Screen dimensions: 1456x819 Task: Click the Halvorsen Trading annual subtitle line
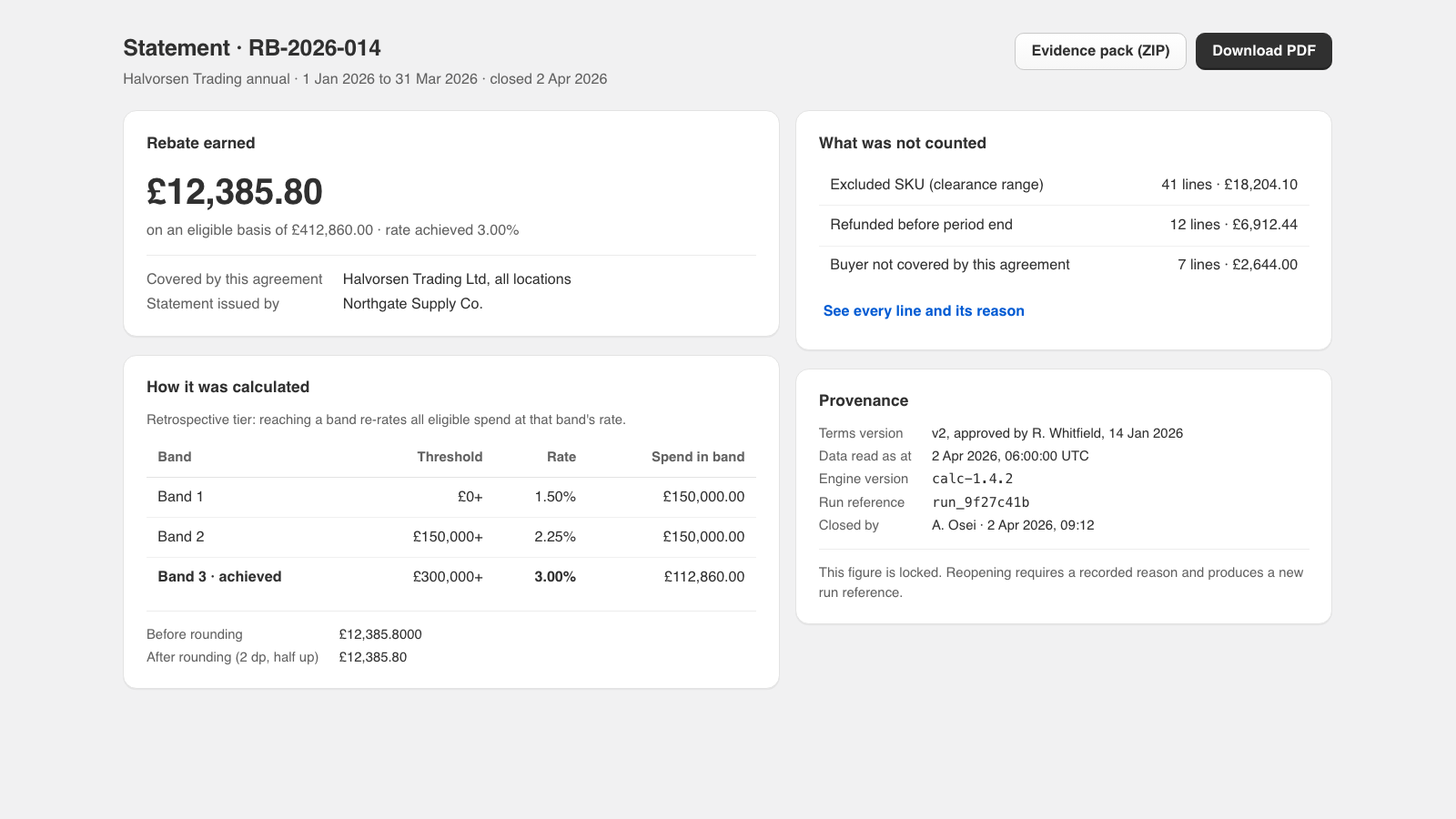coord(365,79)
